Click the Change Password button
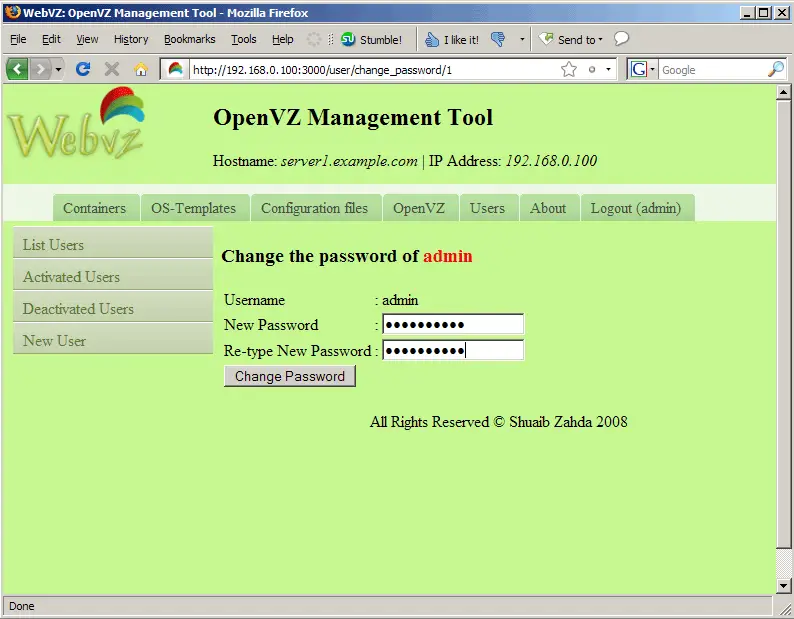The height and width of the screenshot is (619, 794). [x=290, y=376]
